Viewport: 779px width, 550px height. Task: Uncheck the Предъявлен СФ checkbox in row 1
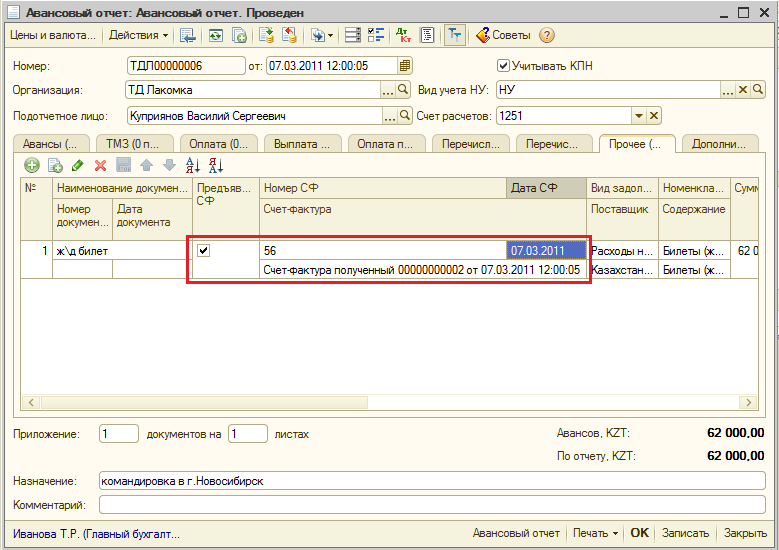[x=204, y=250]
